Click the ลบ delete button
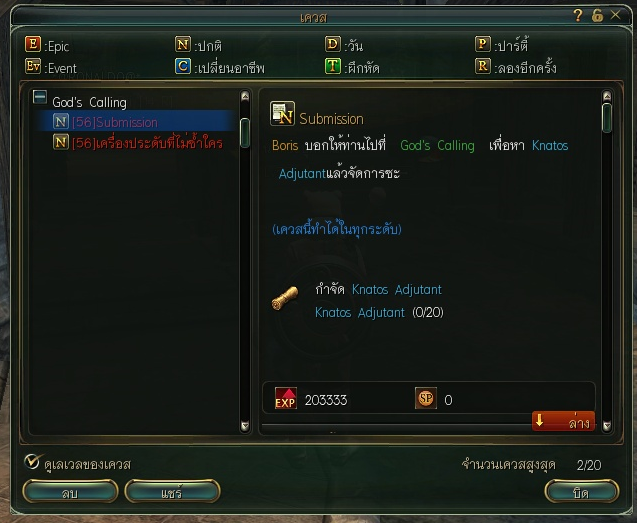Viewport: 637px width, 523px height. click(x=70, y=492)
